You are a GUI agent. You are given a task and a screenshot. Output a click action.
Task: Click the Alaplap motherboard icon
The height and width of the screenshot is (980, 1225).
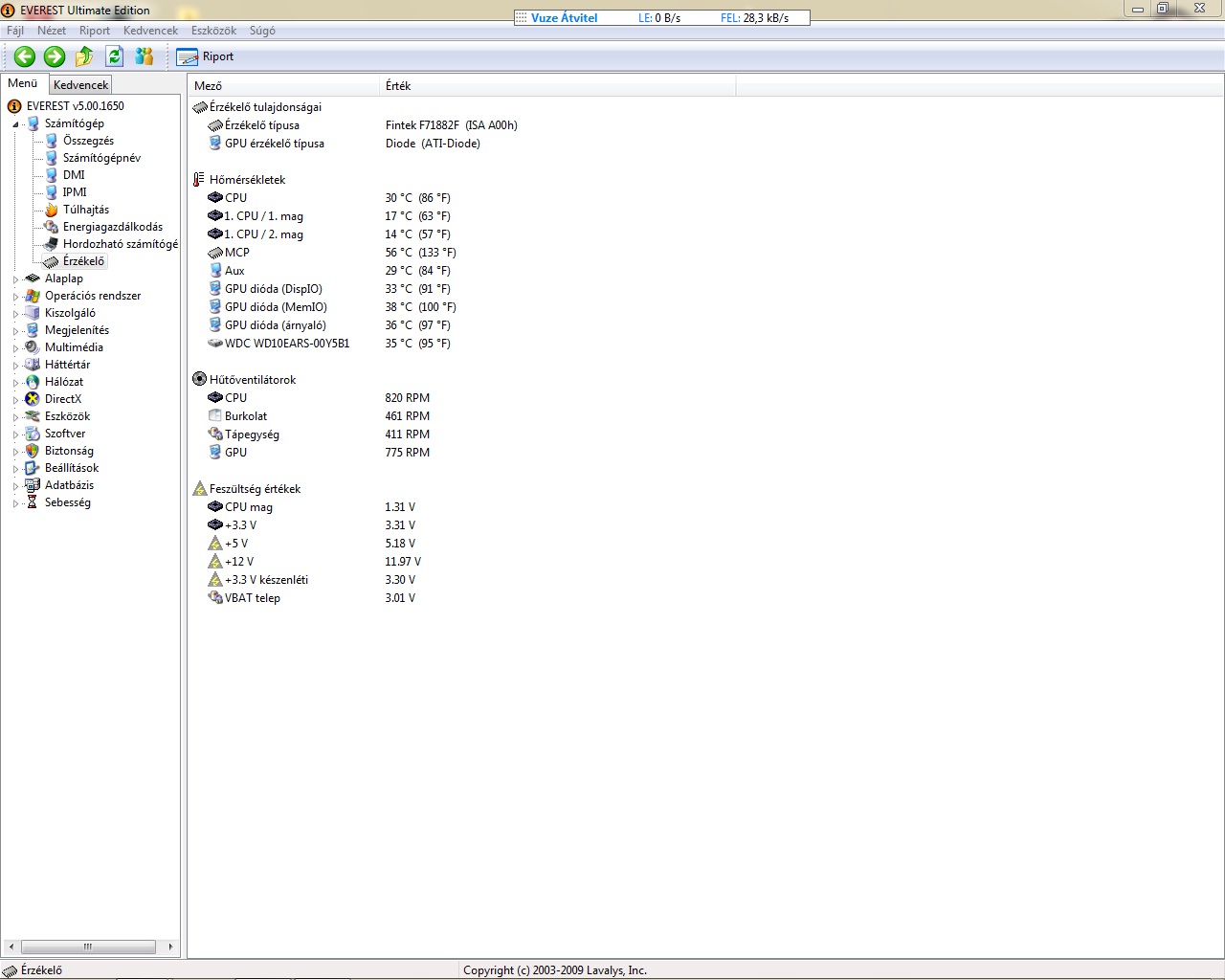33,278
